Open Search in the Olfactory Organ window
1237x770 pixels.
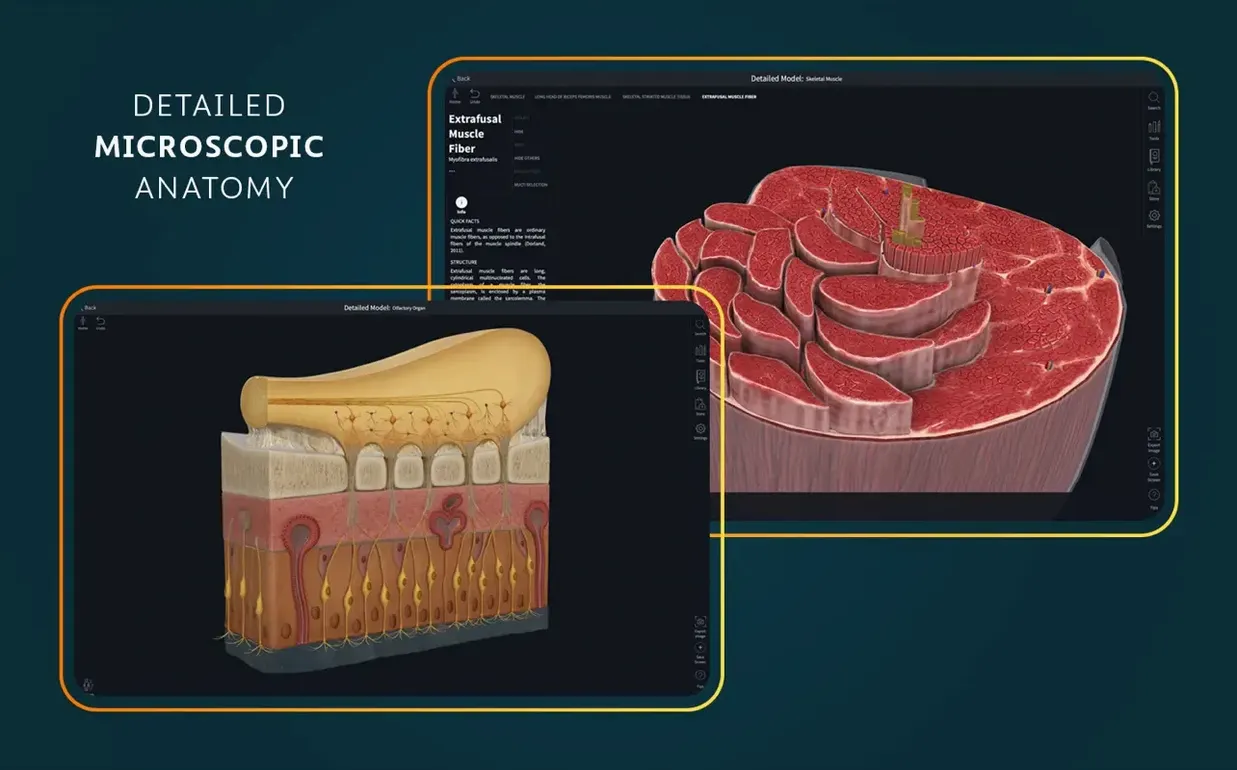(700, 327)
